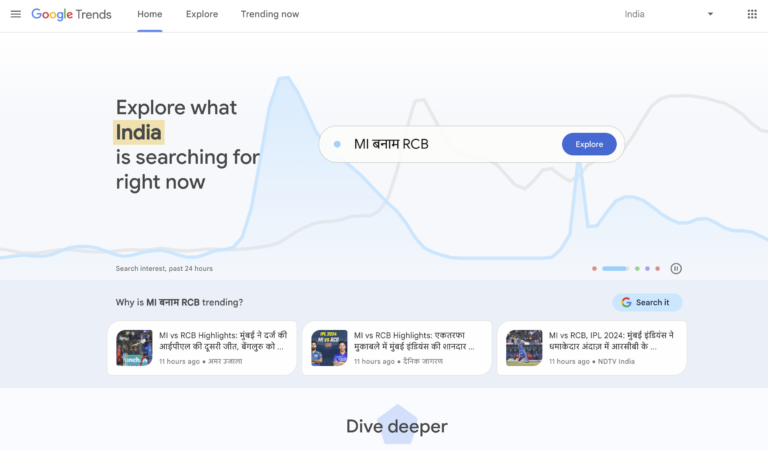The height and width of the screenshot is (451, 768).
Task: Pause the trending carousel
Action: 676,268
